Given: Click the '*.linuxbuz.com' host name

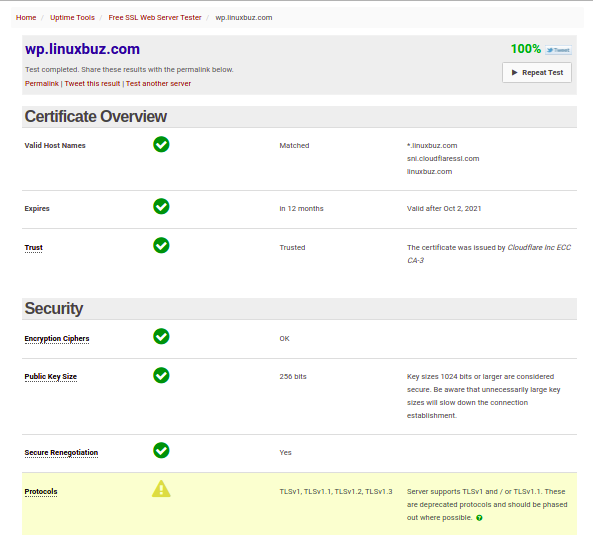Looking at the screenshot, I should coord(432,146).
